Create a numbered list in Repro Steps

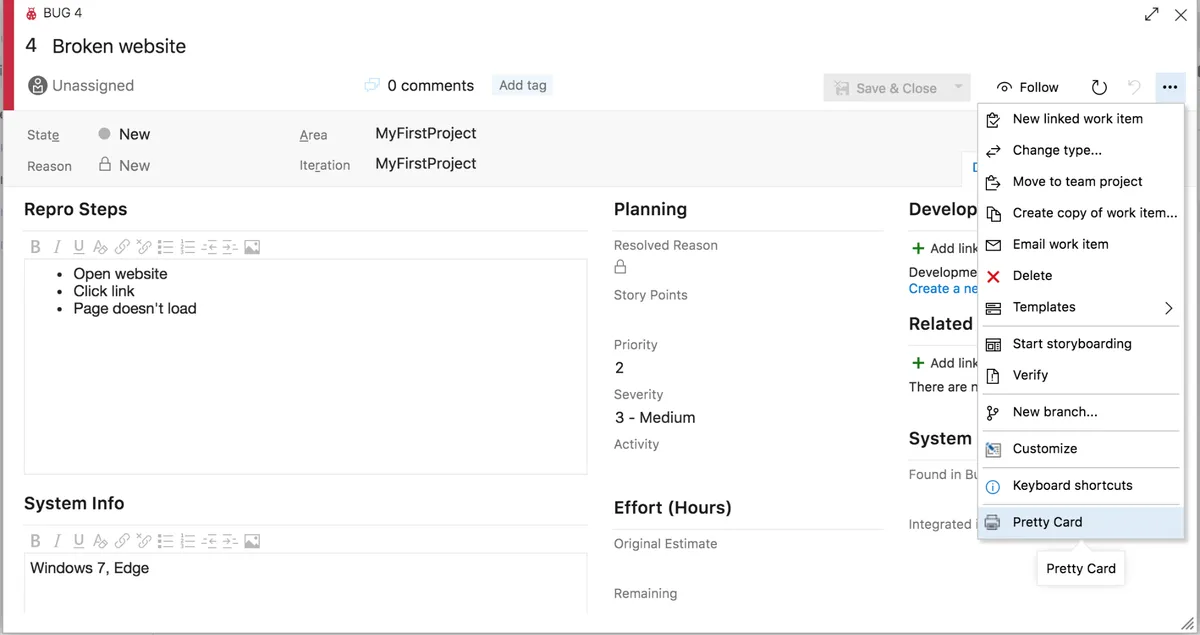coord(189,246)
